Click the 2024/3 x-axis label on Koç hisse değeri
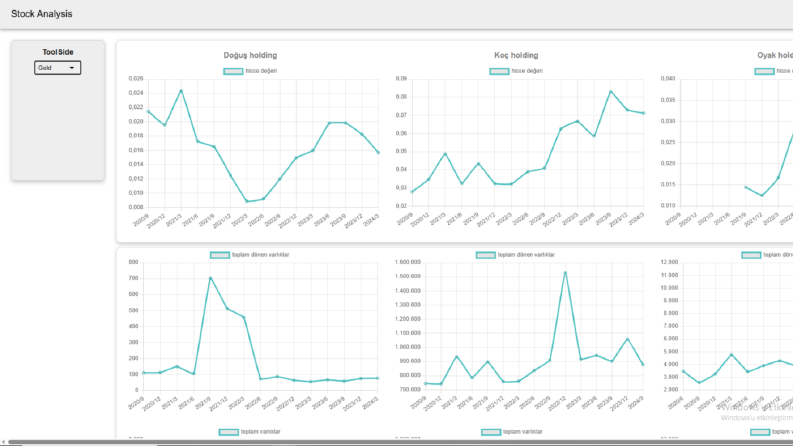793x446 pixels. click(636, 219)
